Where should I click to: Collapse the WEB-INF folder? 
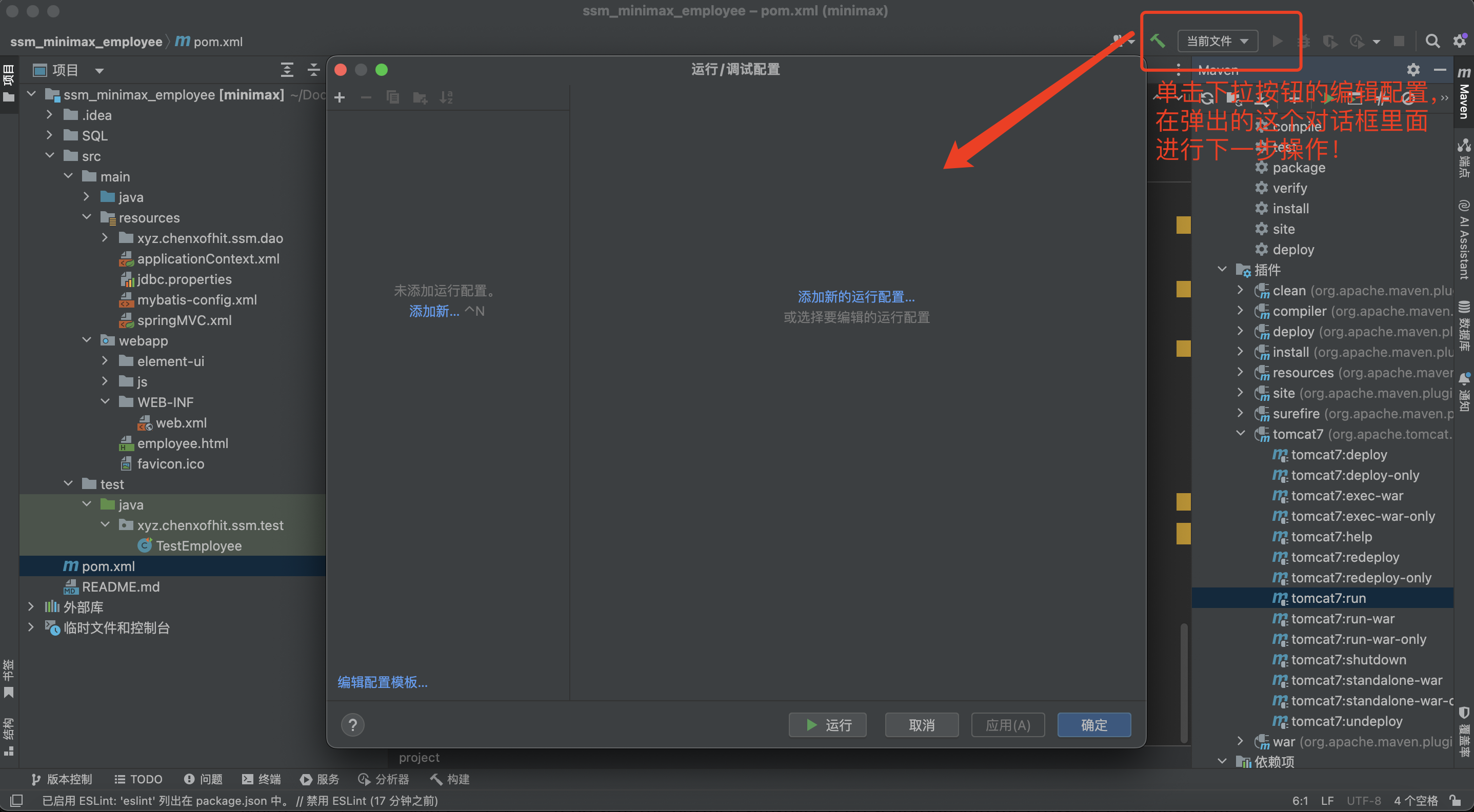click(105, 402)
